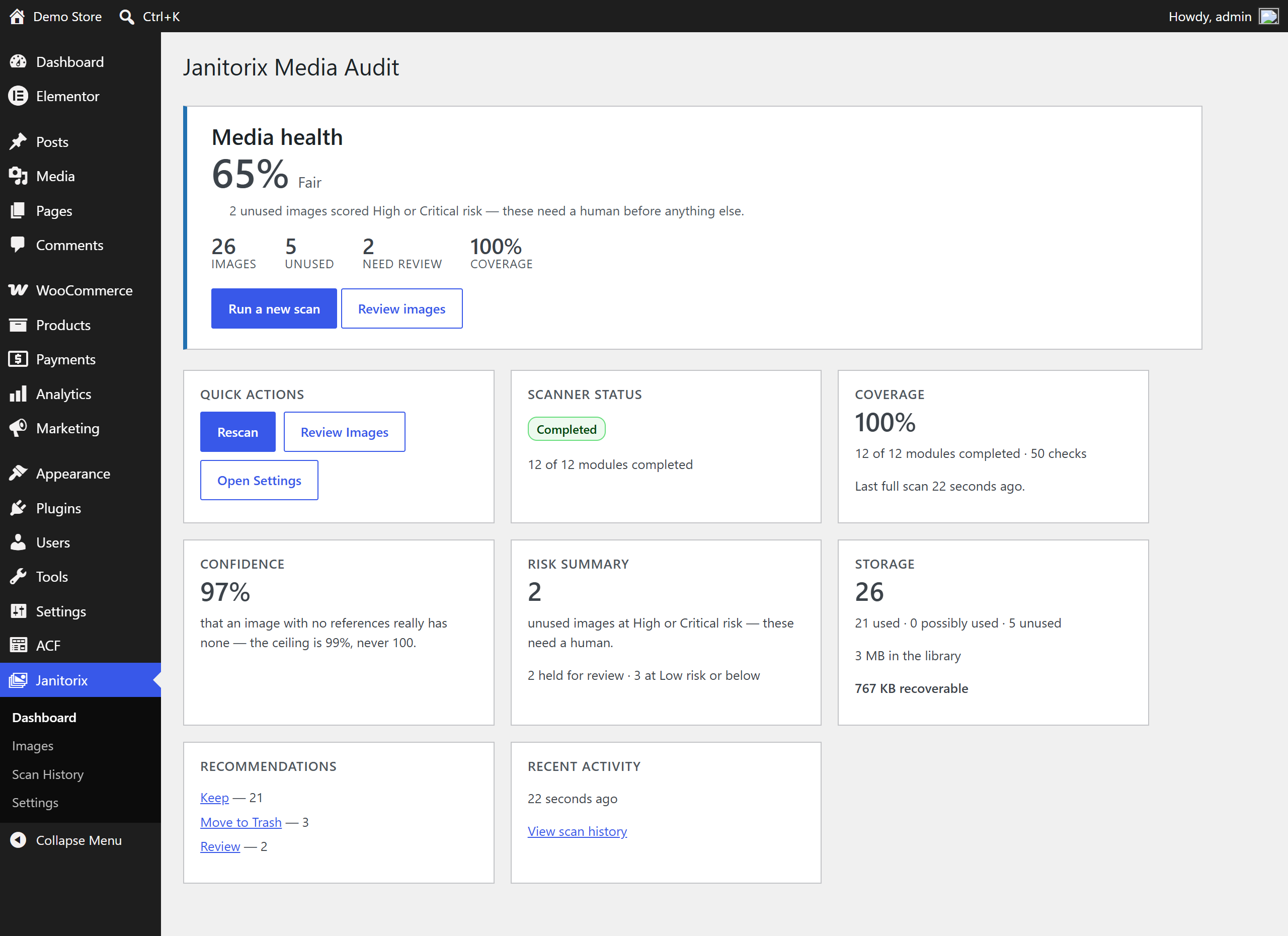Screen dimensions: 1288x936
Task: Click '12 of 12 modules completed' in Scanner Status
Action: (610, 464)
